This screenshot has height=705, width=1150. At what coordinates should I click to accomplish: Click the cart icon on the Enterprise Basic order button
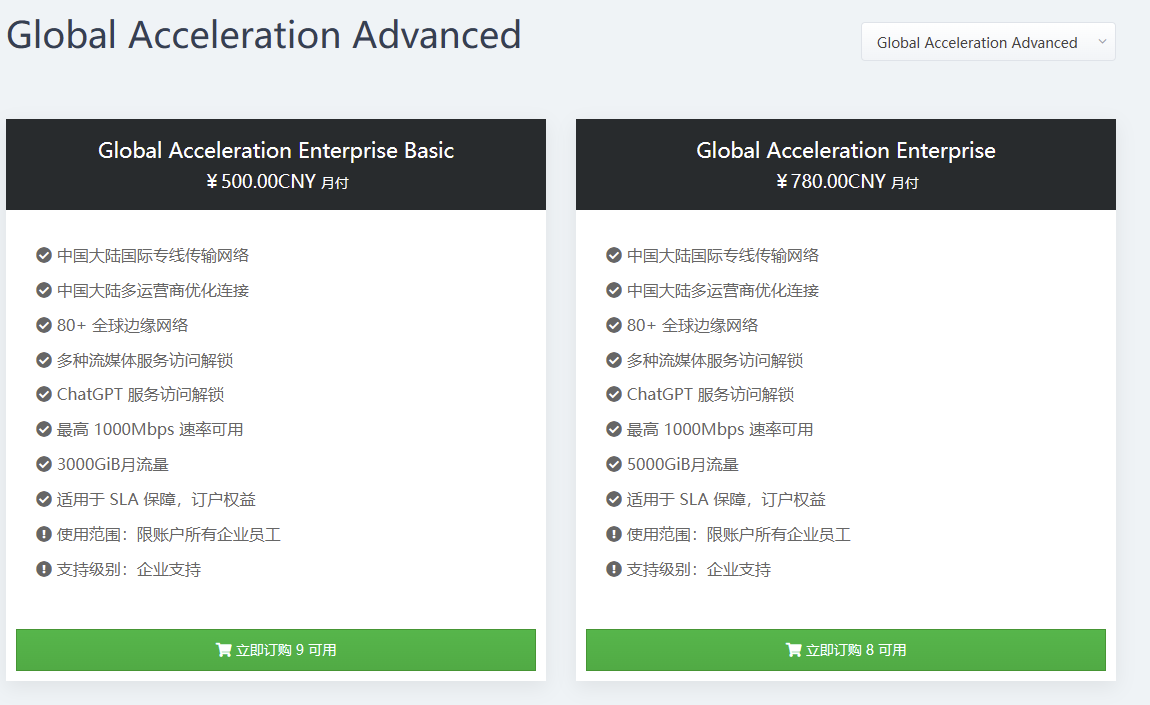click(x=223, y=650)
